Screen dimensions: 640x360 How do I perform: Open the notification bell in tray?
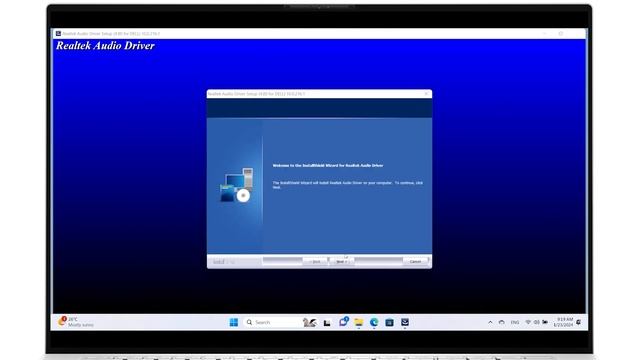[578, 322]
